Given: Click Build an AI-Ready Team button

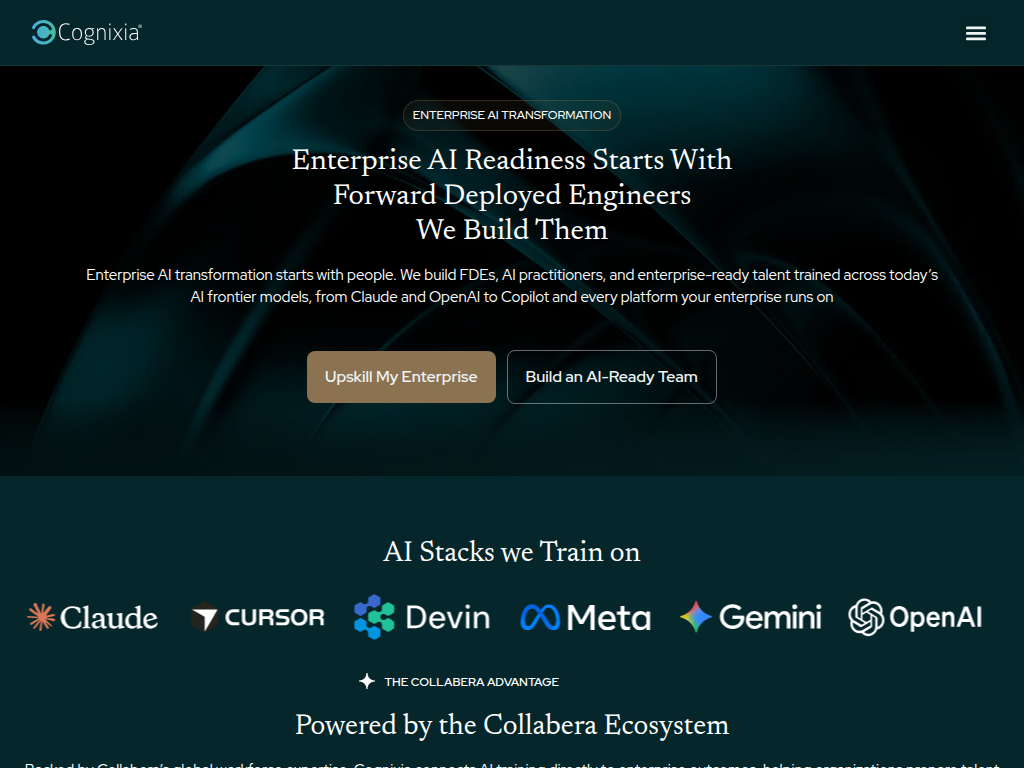Looking at the screenshot, I should (x=611, y=377).
